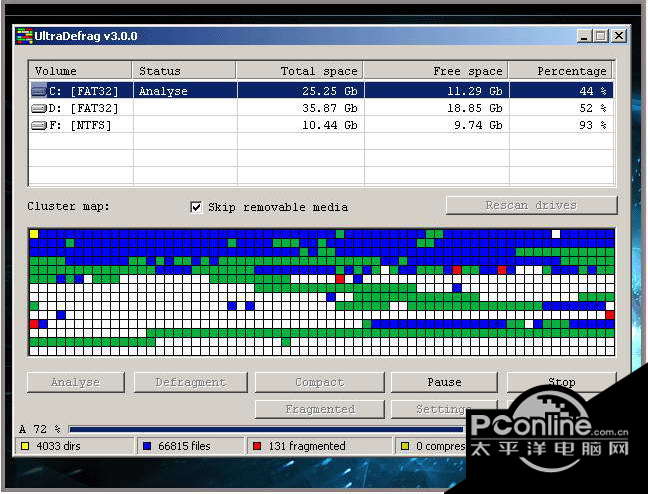Viewport: 648px width, 494px height.
Task: Click Rescan drives button
Action: pos(531,205)
